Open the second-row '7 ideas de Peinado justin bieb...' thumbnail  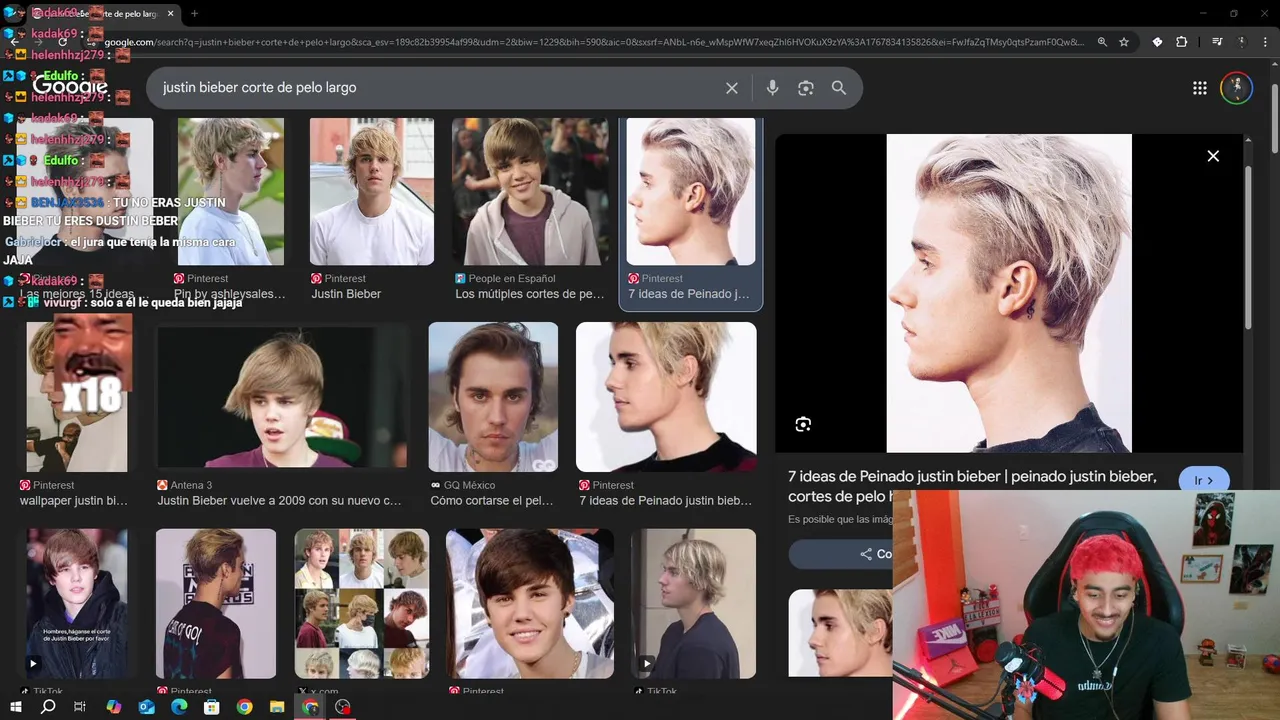666,396
